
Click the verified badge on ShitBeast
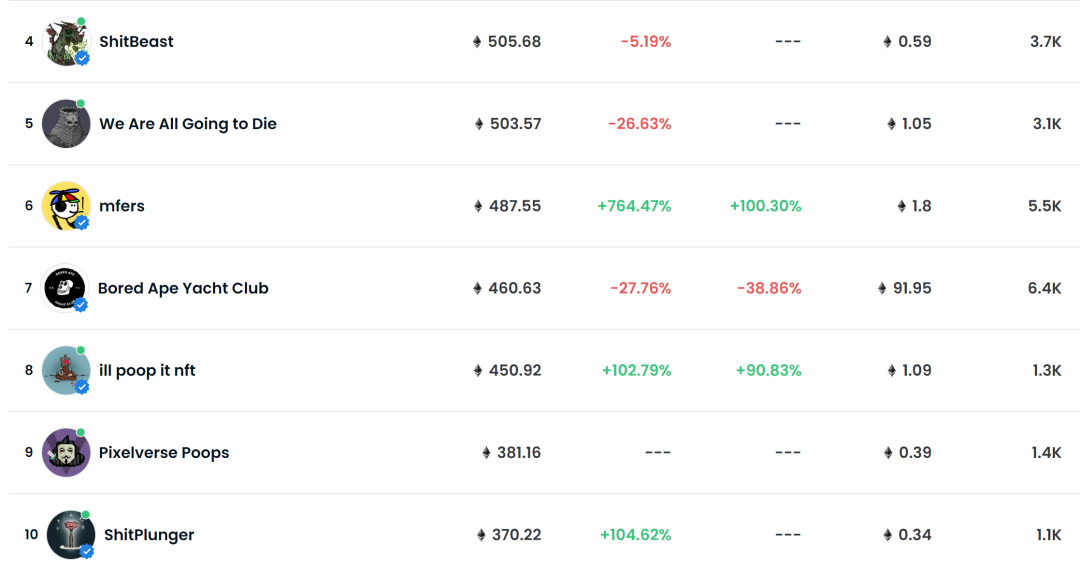pos(83,59)
